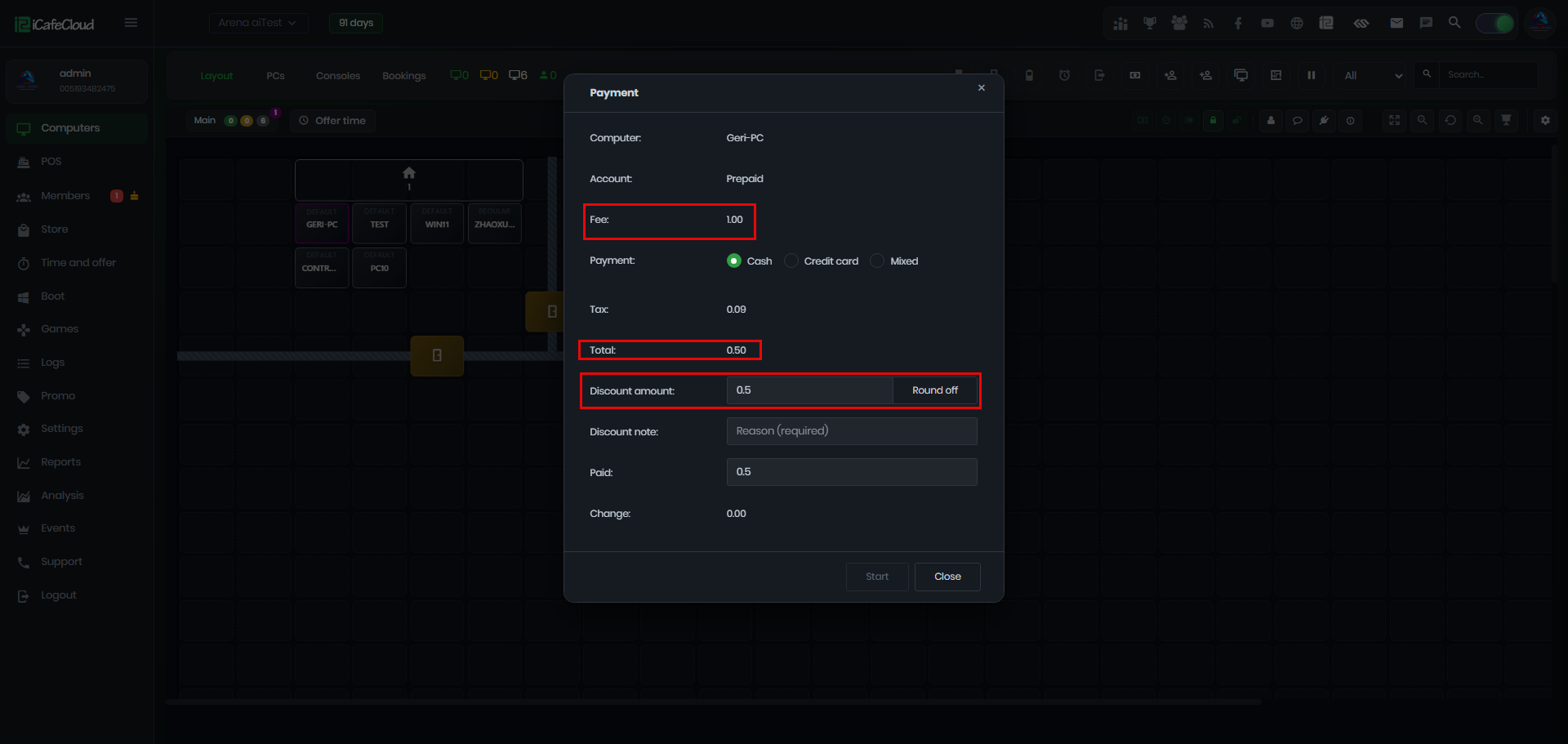The width and height of the screenshot is (1568, 744).
Task: Click the Start button in Payment dialog
Action: [x=877, y=577]
